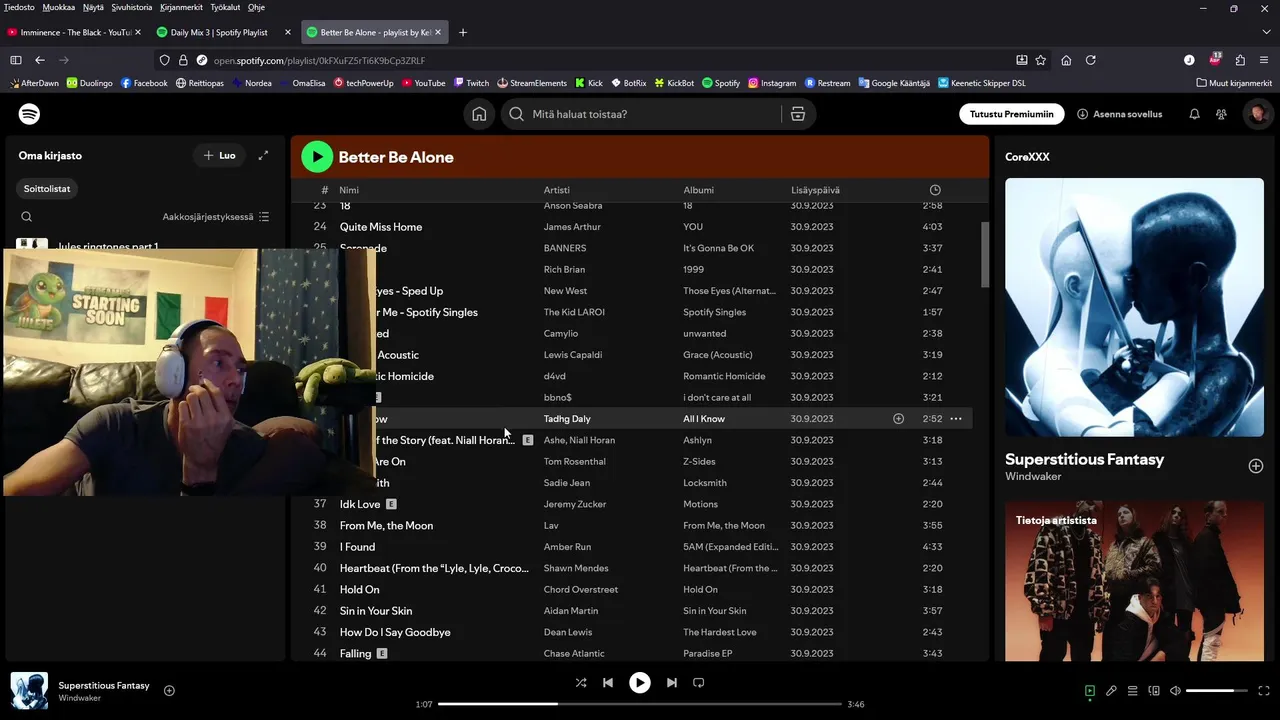Filter library by Soittolistat chip

(47, 188)
